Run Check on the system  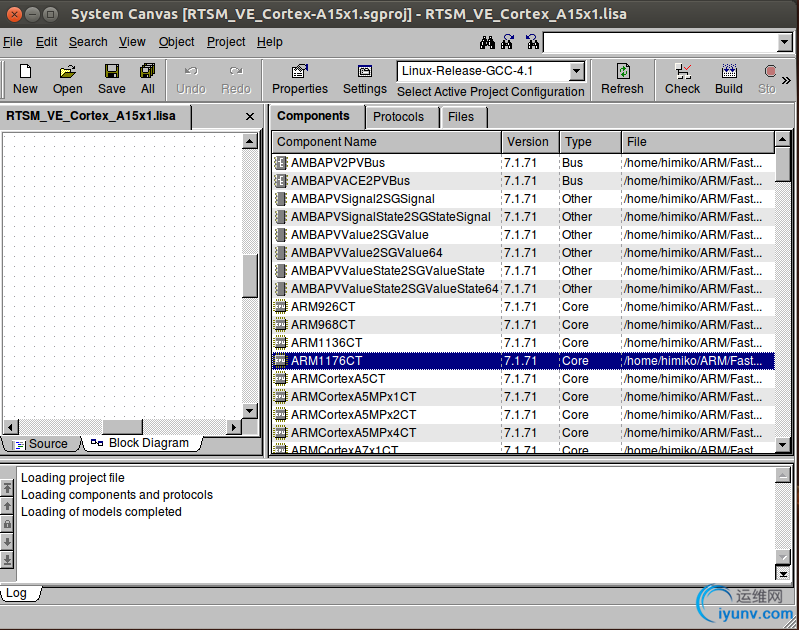pos(682,80)
